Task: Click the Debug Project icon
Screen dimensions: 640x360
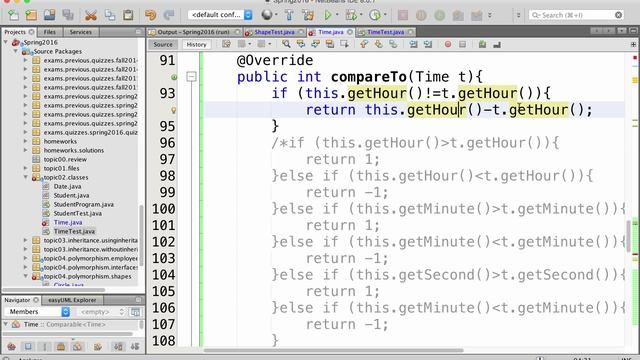Action: [x=351, y=16]
